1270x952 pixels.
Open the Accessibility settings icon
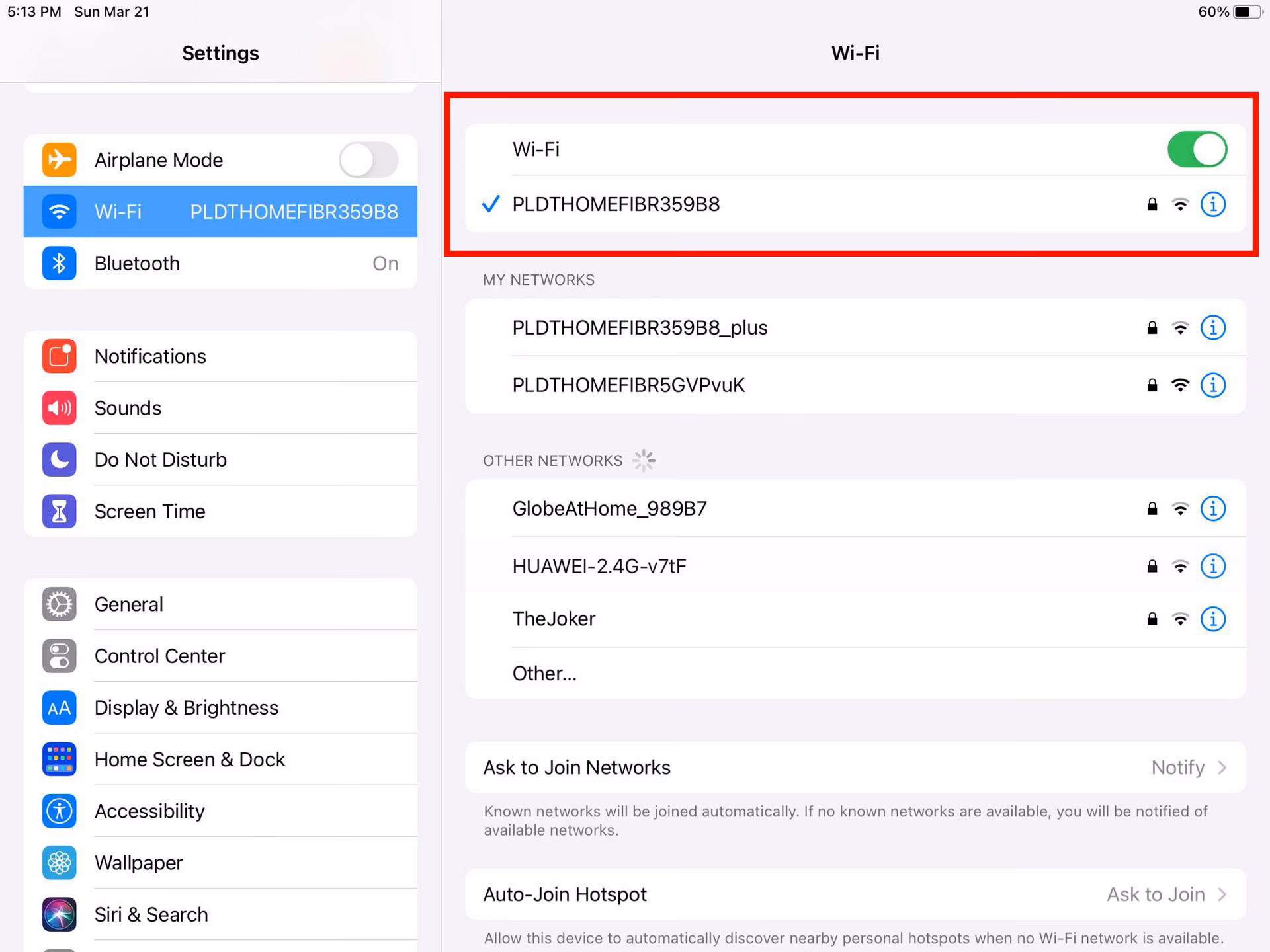click(x=59, y=811)
